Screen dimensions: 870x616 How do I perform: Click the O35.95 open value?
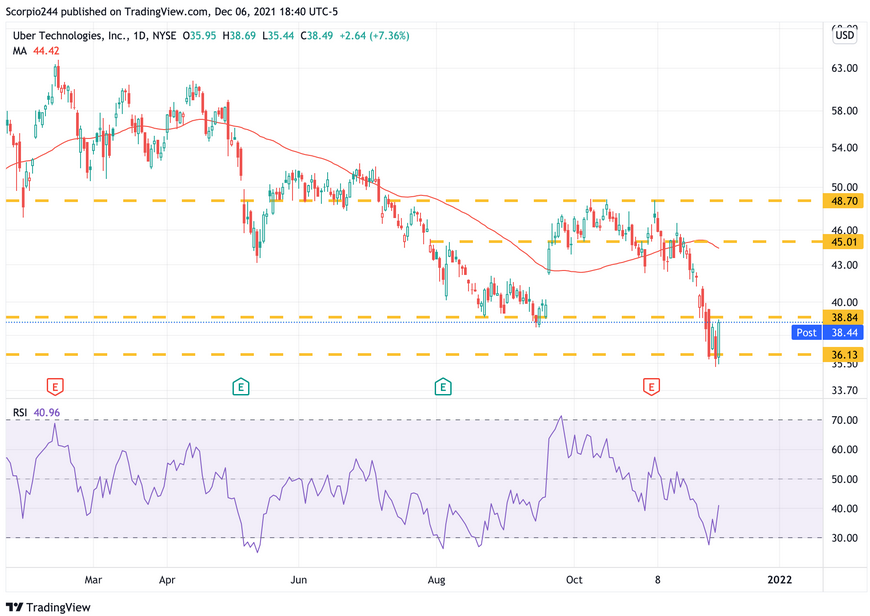pos(199,36)
